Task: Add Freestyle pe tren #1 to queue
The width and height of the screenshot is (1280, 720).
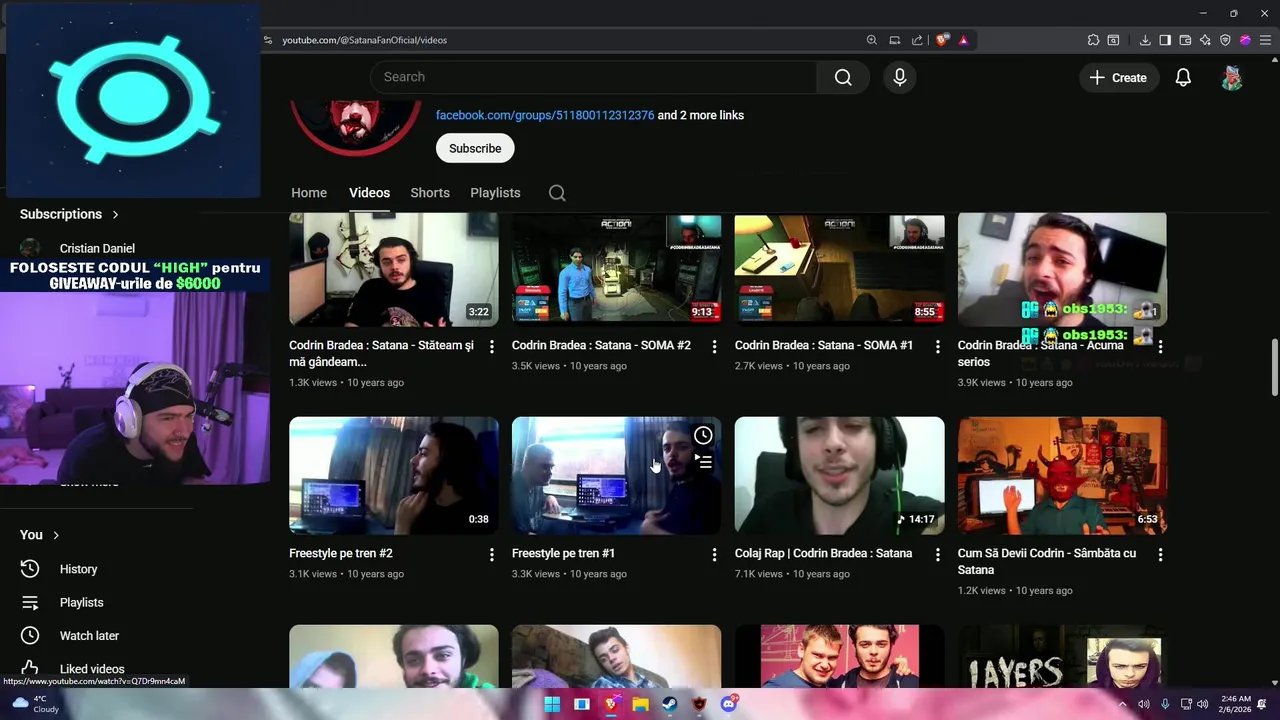Action: (x=703, y=461)
